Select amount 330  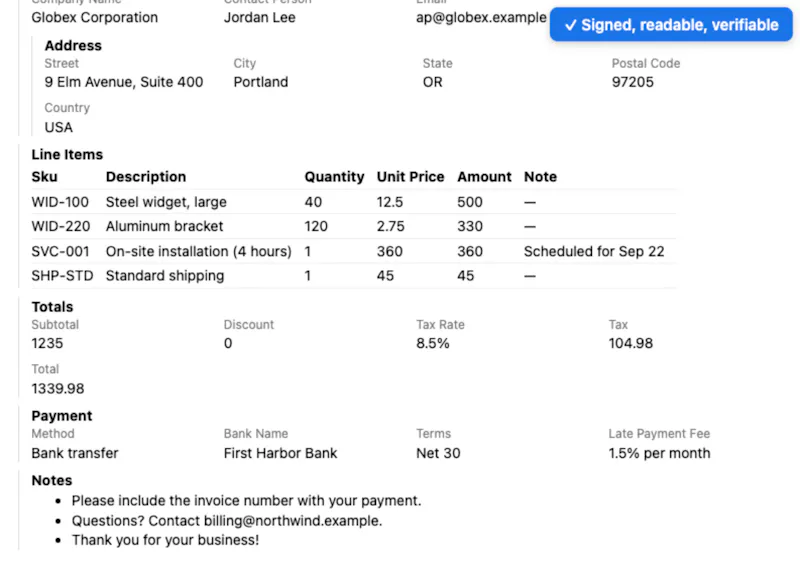point(470,226)
